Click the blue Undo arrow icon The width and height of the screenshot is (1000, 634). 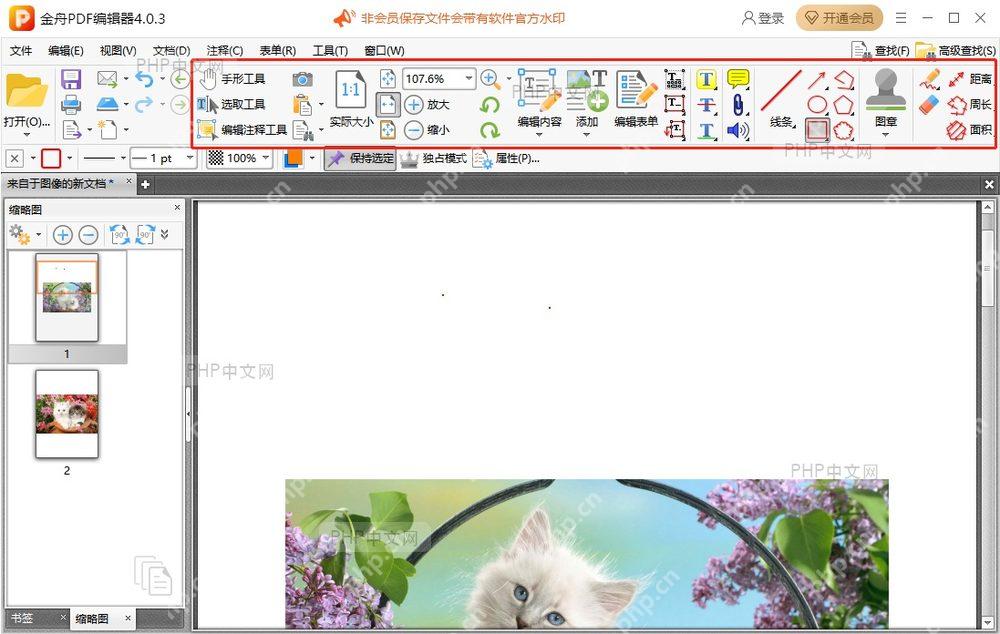[x=145, y=79]
